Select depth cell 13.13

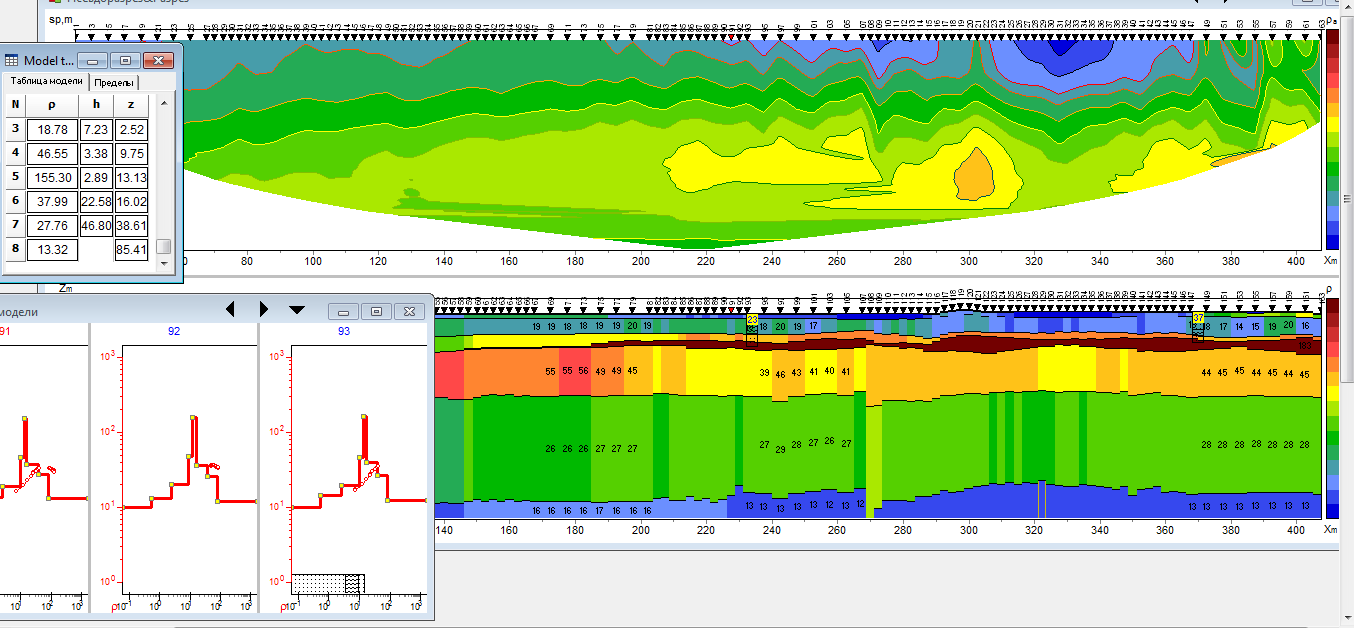[131, 178]
